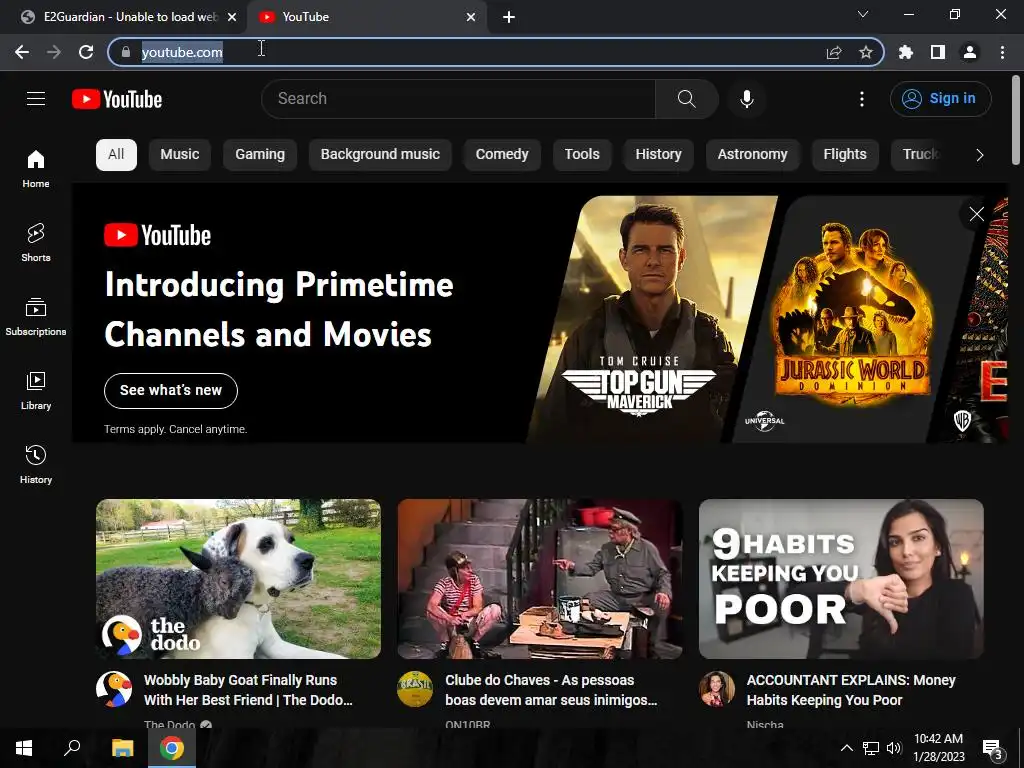The image size is (1024, 768).
Task: Open Windows taskbar search
Action: pyautogui.click(x=72, y=748)
